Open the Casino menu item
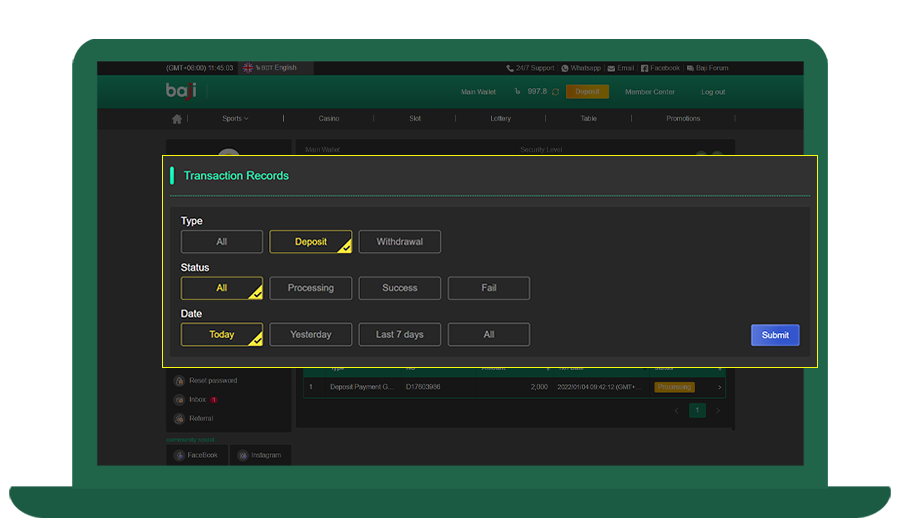This screenshot has width=900, height=525. (329, 119)
